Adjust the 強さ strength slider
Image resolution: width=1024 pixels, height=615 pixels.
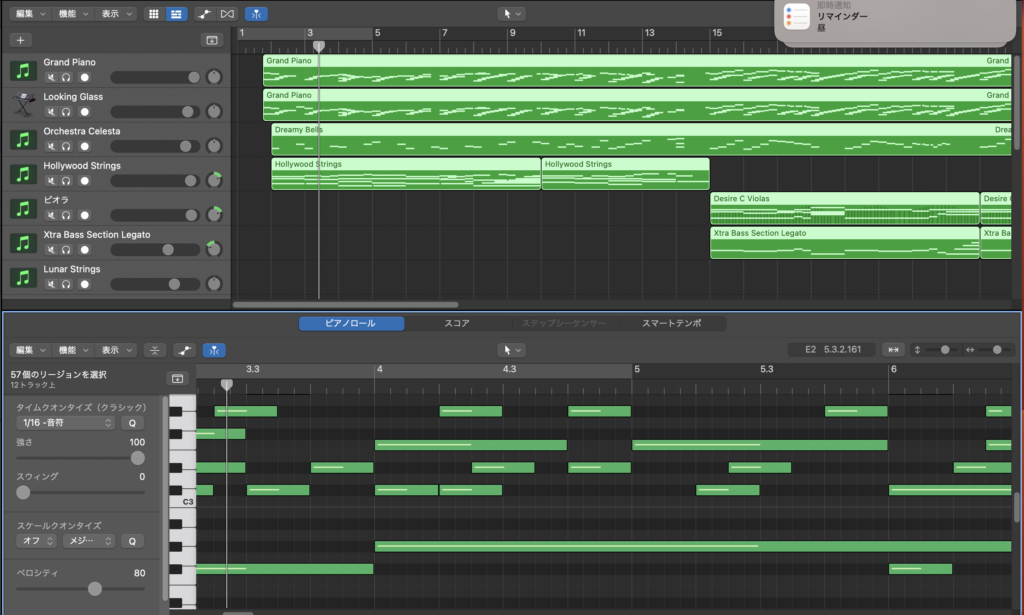[x=80, y=458]
